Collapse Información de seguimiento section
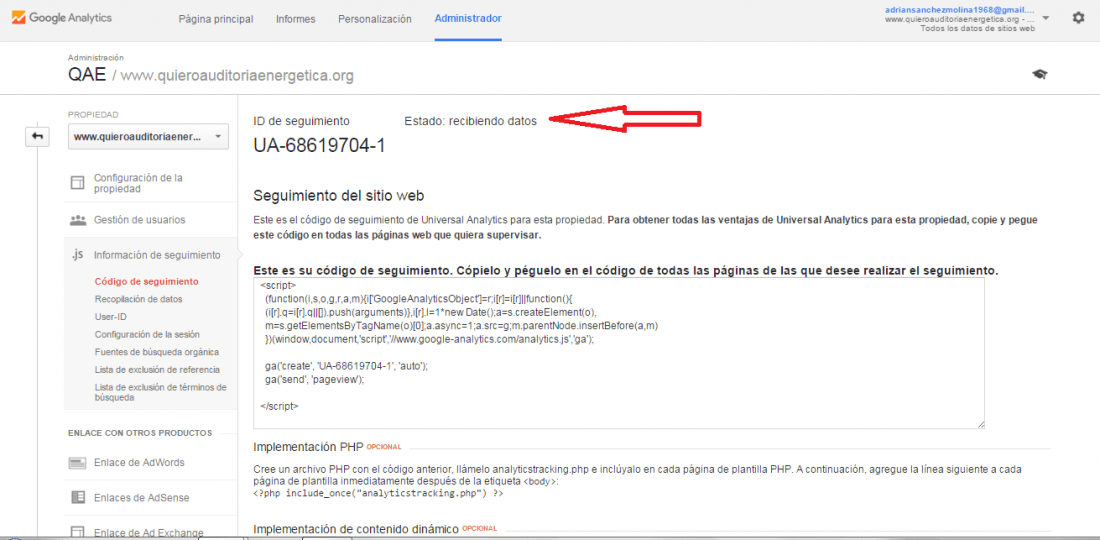 click(x=157, y=255)
